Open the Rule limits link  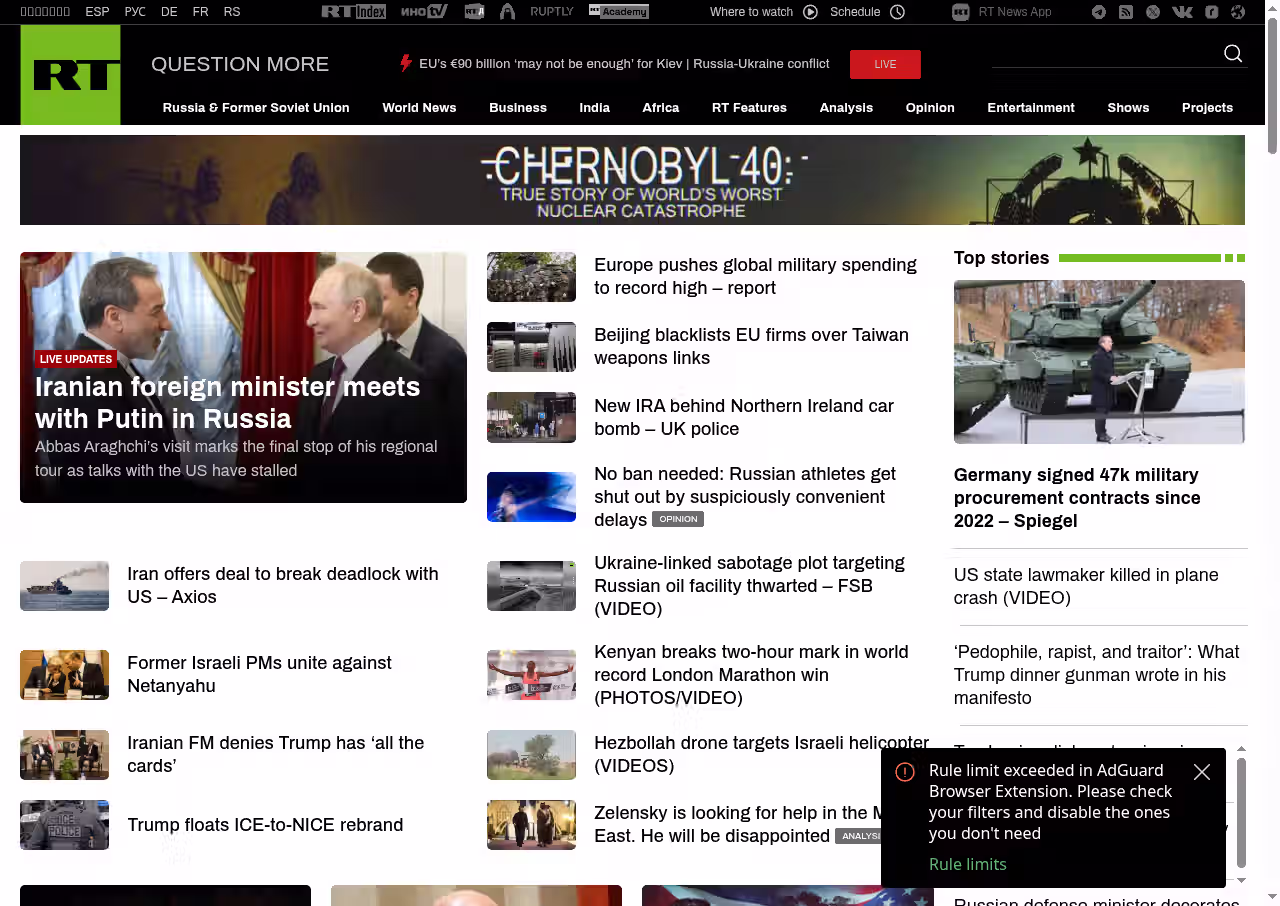(967, 864)
